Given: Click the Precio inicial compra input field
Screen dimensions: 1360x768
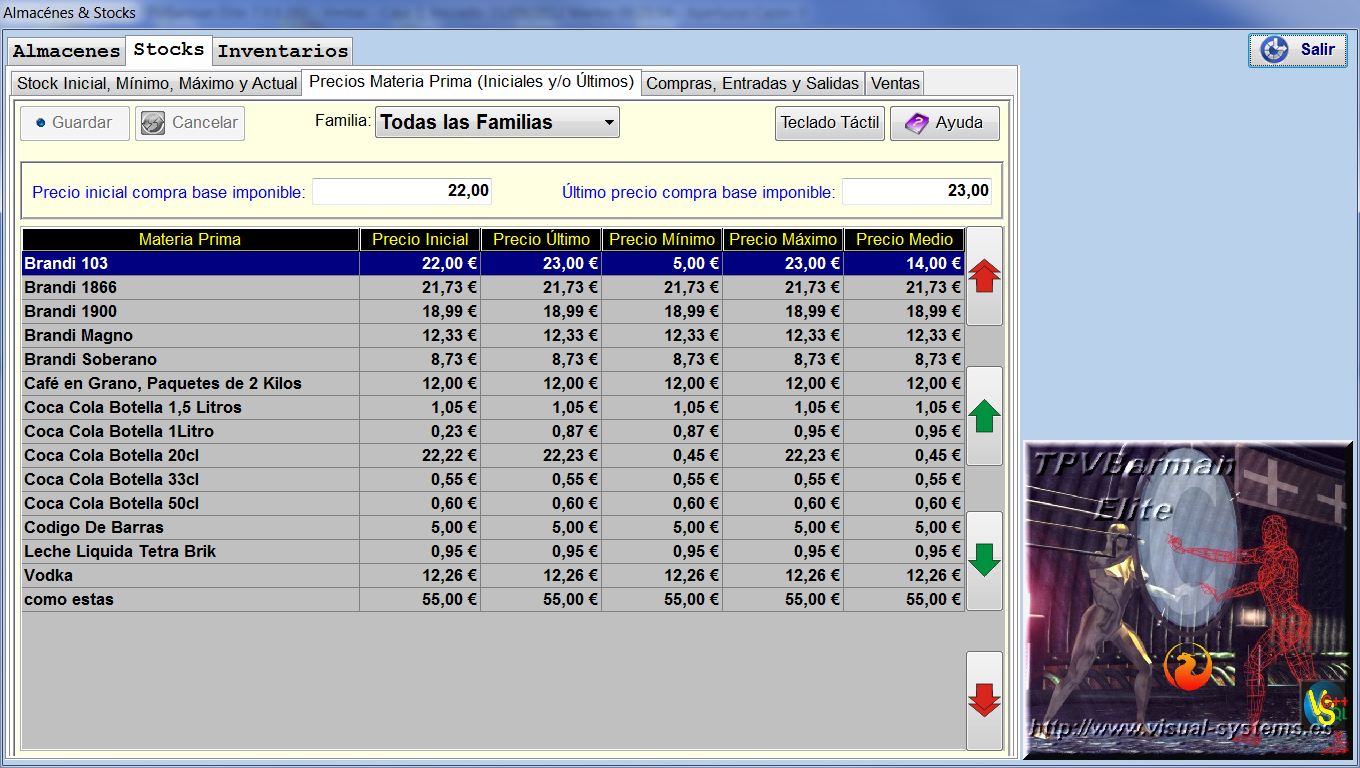Looking at the screenshot, I should [402, 191].
